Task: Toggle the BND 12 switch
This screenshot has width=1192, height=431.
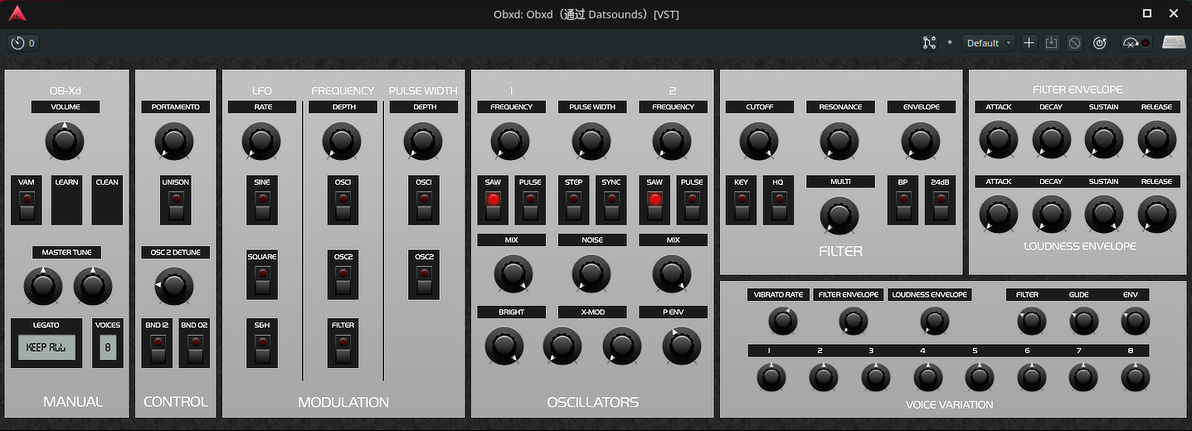Action: (157, 349)
